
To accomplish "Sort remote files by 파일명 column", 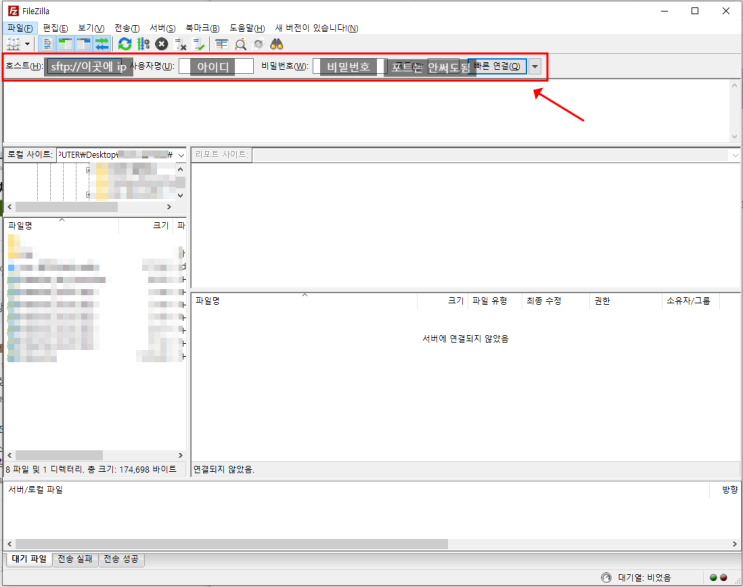I will (304, 301).
